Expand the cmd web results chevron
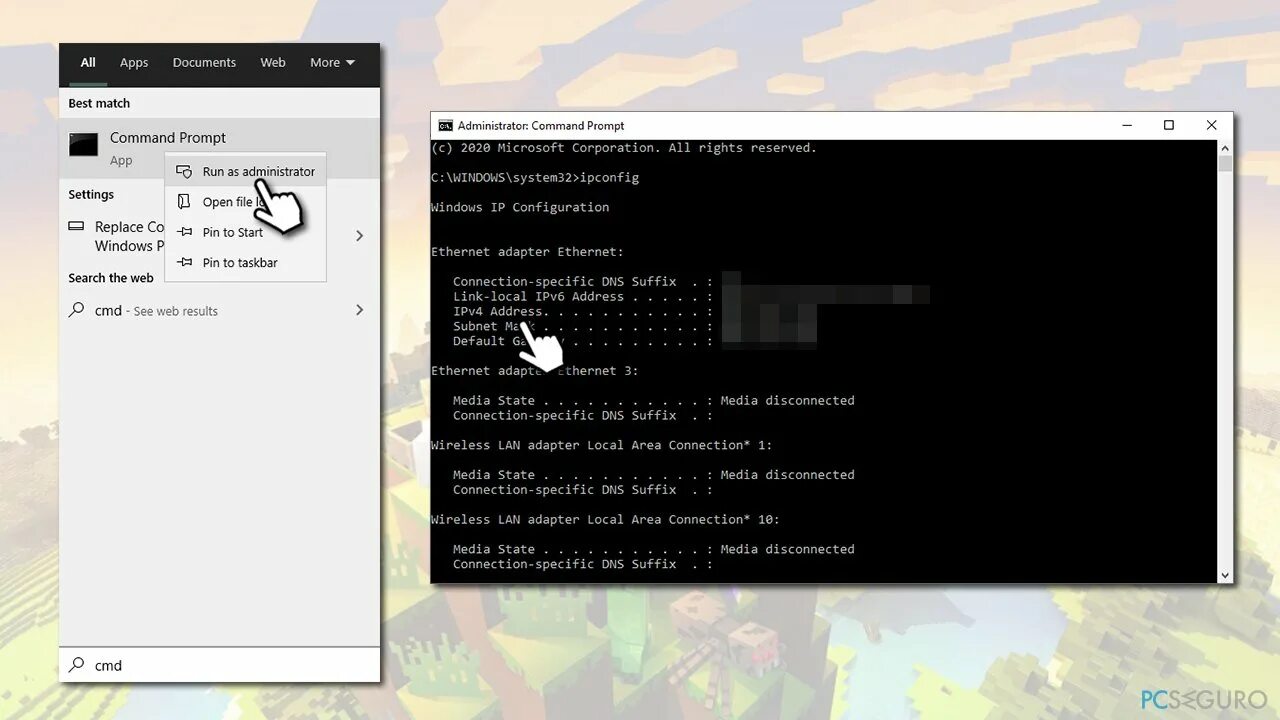This screenshot has height=720, width=1280. click(360, 311)
